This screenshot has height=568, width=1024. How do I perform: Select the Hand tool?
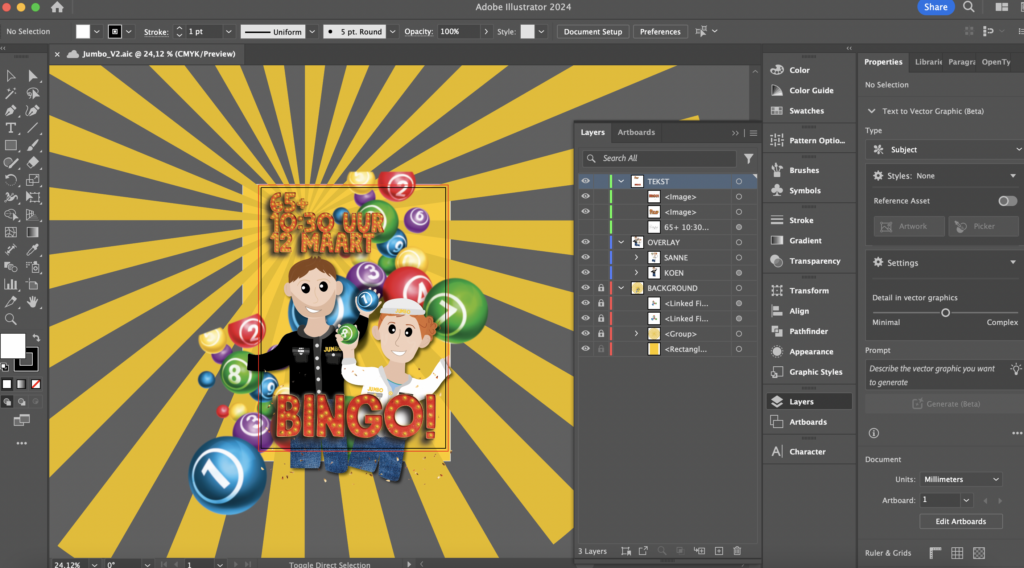point(32,302)
